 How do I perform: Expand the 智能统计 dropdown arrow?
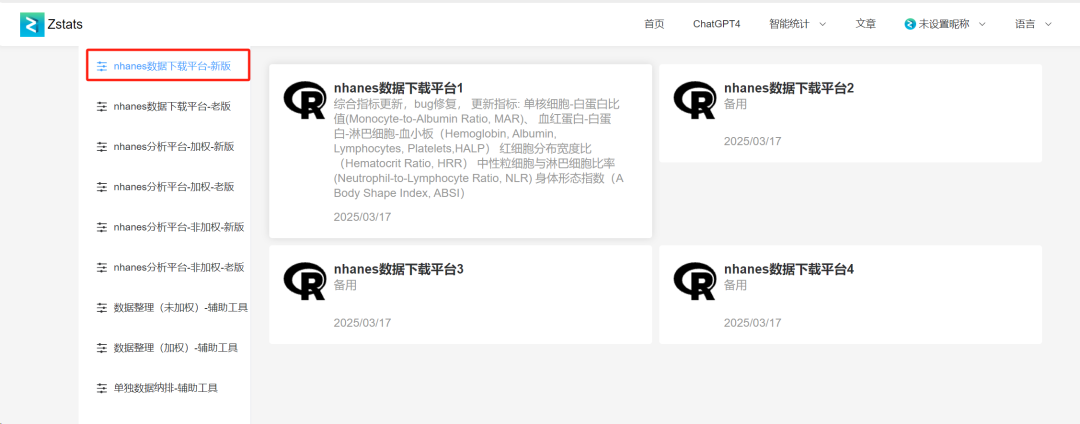point(822,24)
